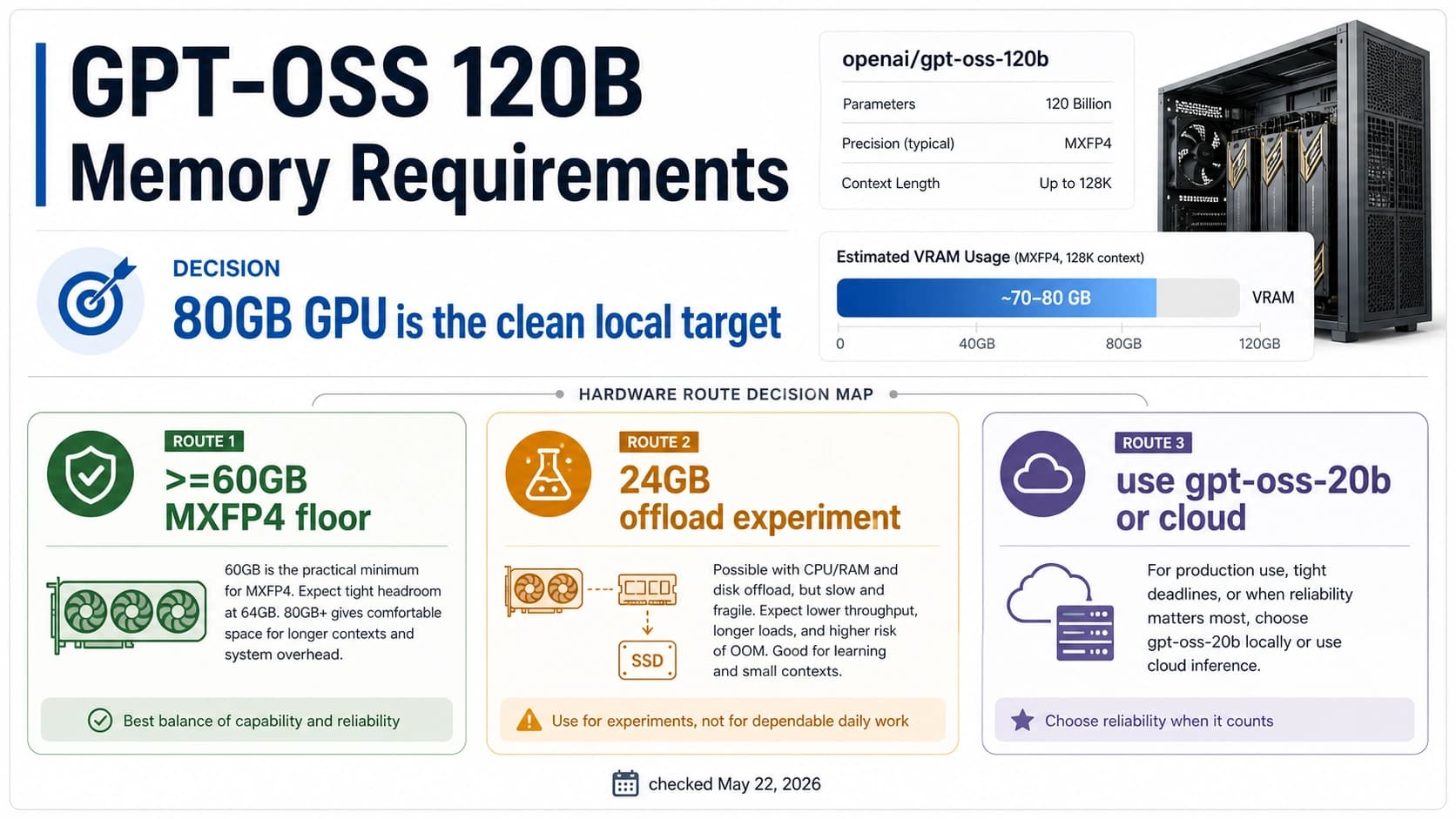Click the 'Possible with CPU/RAM' paragraph

coord(815,620)
